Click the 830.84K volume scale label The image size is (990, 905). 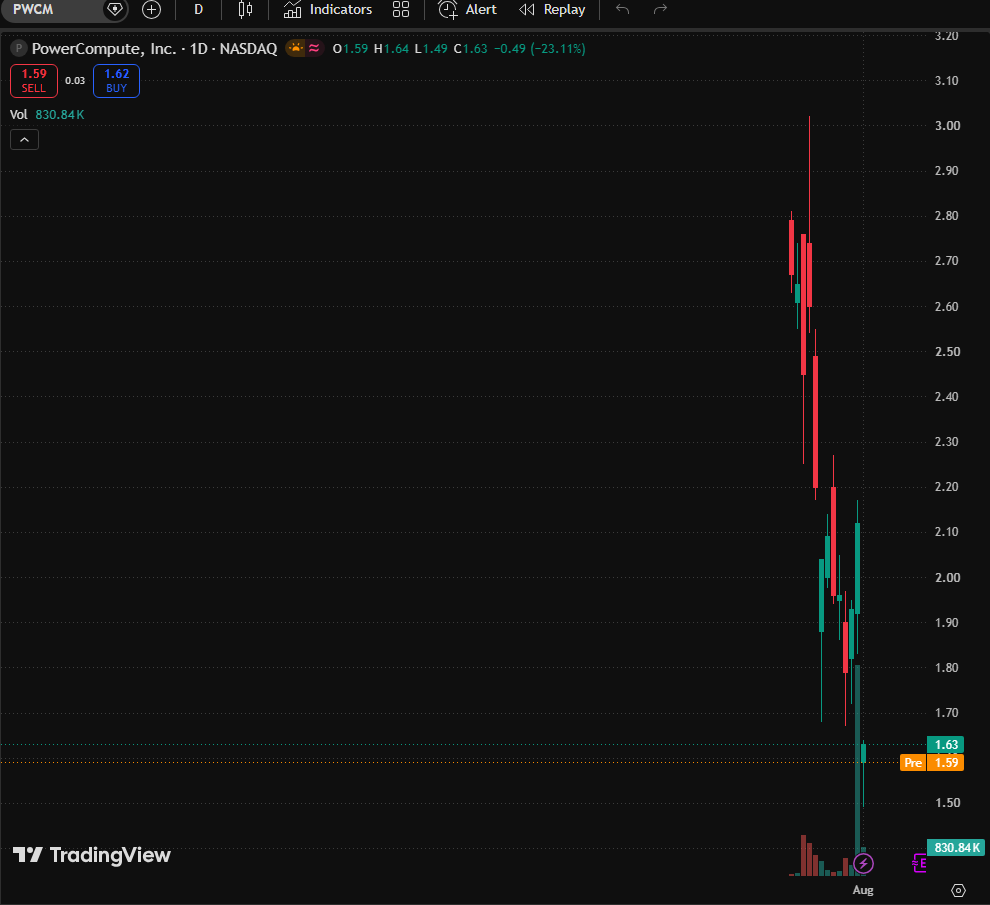pyautogui.click(x=956, y=848)
